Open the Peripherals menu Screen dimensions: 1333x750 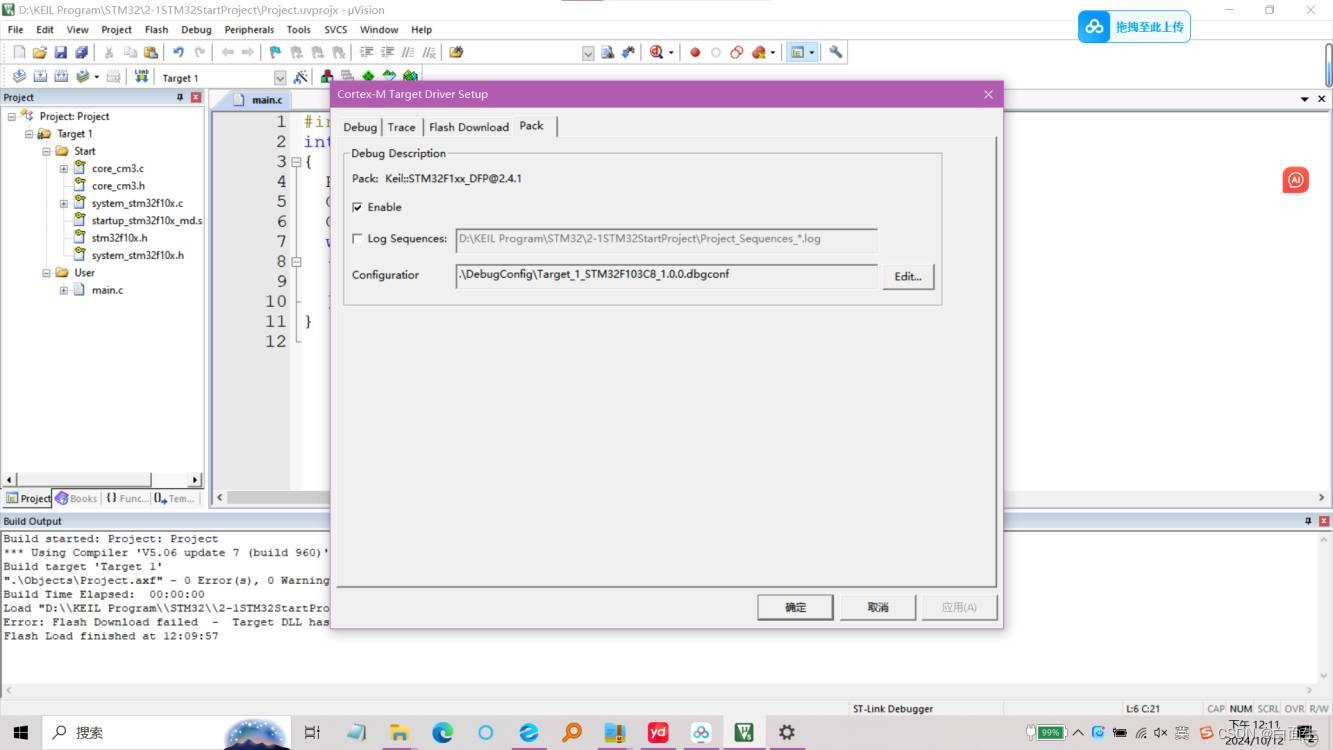pyautogui.click(x=249, y=30)
